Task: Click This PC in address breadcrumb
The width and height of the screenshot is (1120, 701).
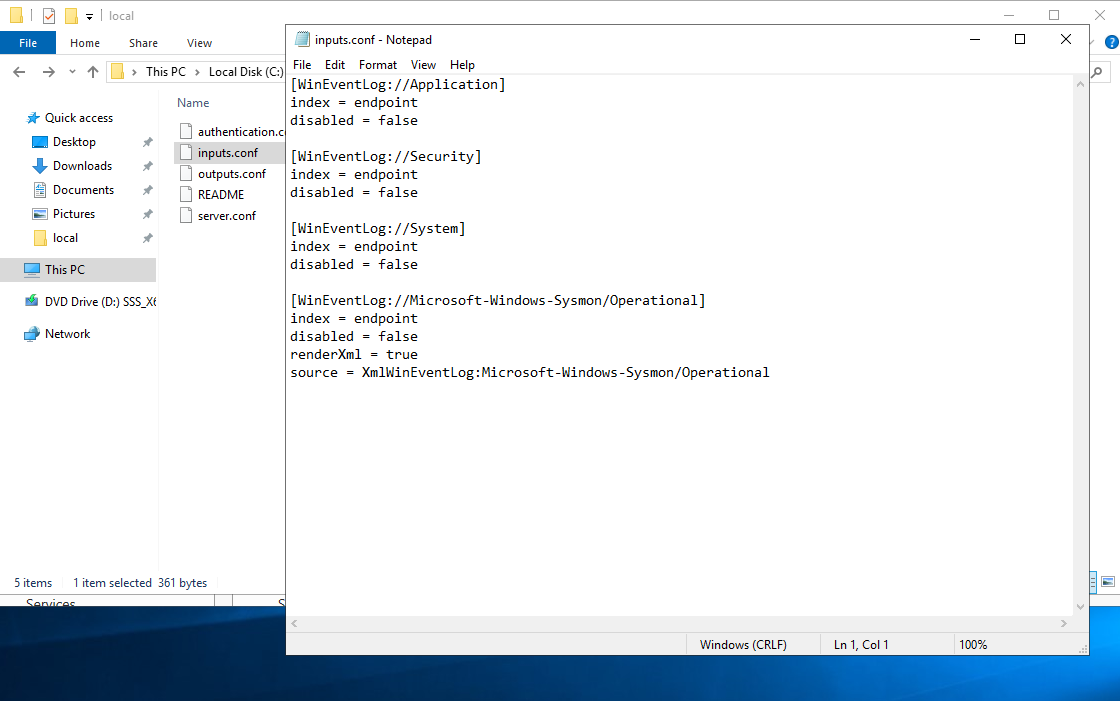Action: point(166,71)
